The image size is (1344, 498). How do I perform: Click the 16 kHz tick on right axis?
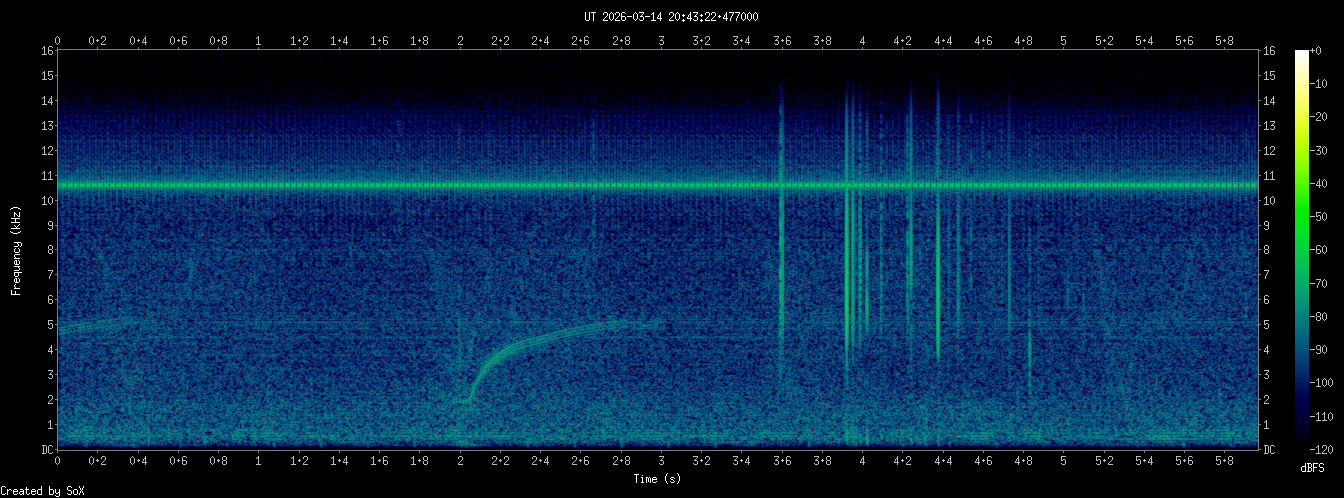1269,51
